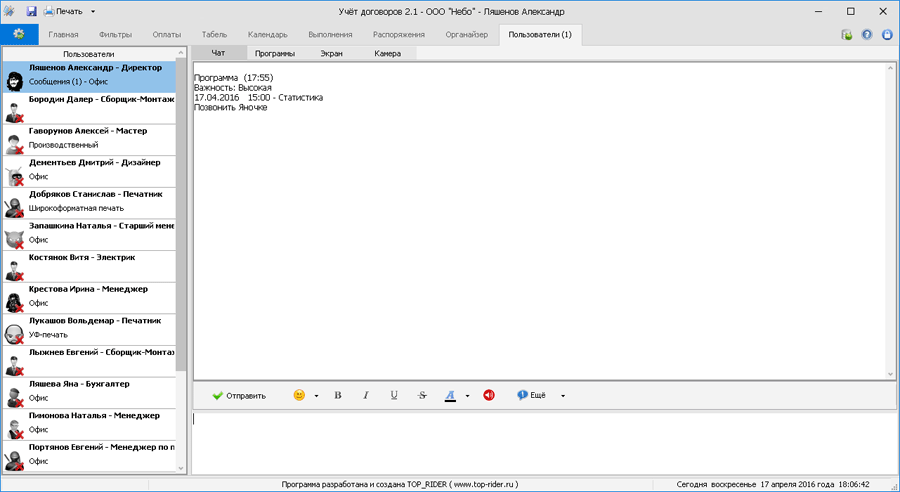Click avatar of Ляшева Яна
The image size is (900, 492).
point(14,397)
